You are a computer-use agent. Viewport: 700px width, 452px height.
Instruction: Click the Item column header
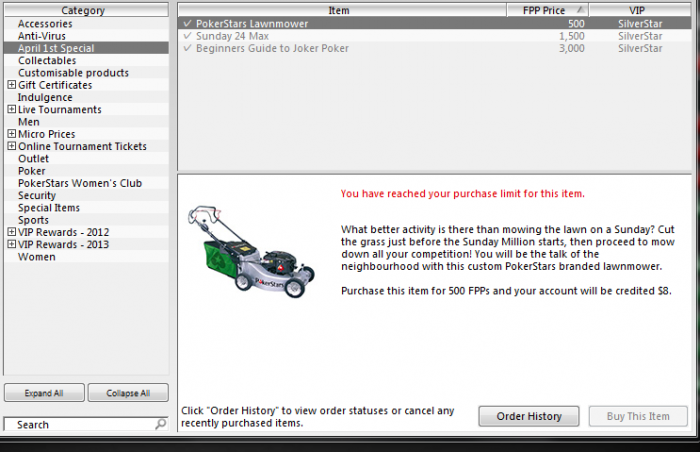[x=342, y=10]
